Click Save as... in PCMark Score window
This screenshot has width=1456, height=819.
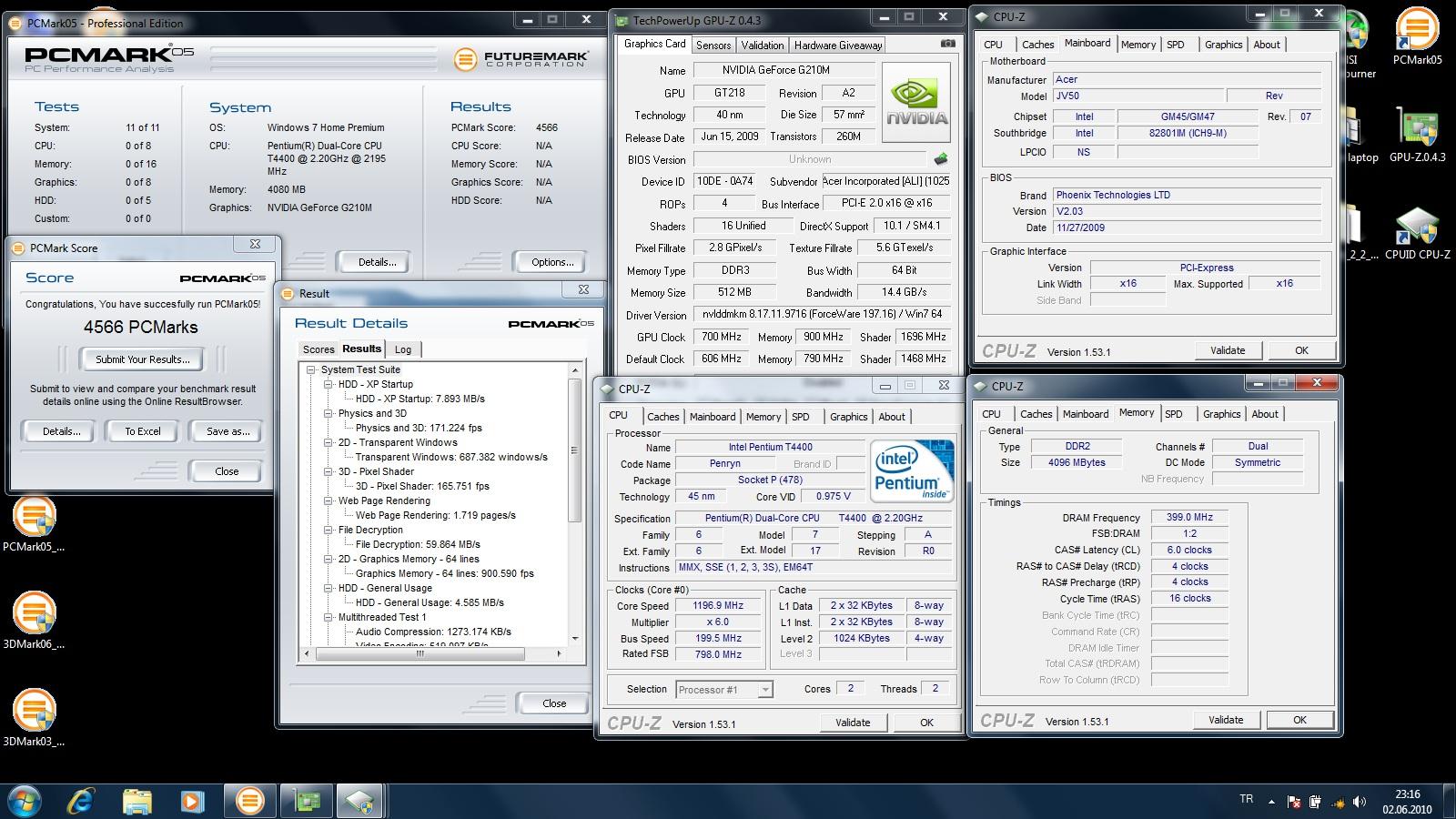(x=227, y=431)
